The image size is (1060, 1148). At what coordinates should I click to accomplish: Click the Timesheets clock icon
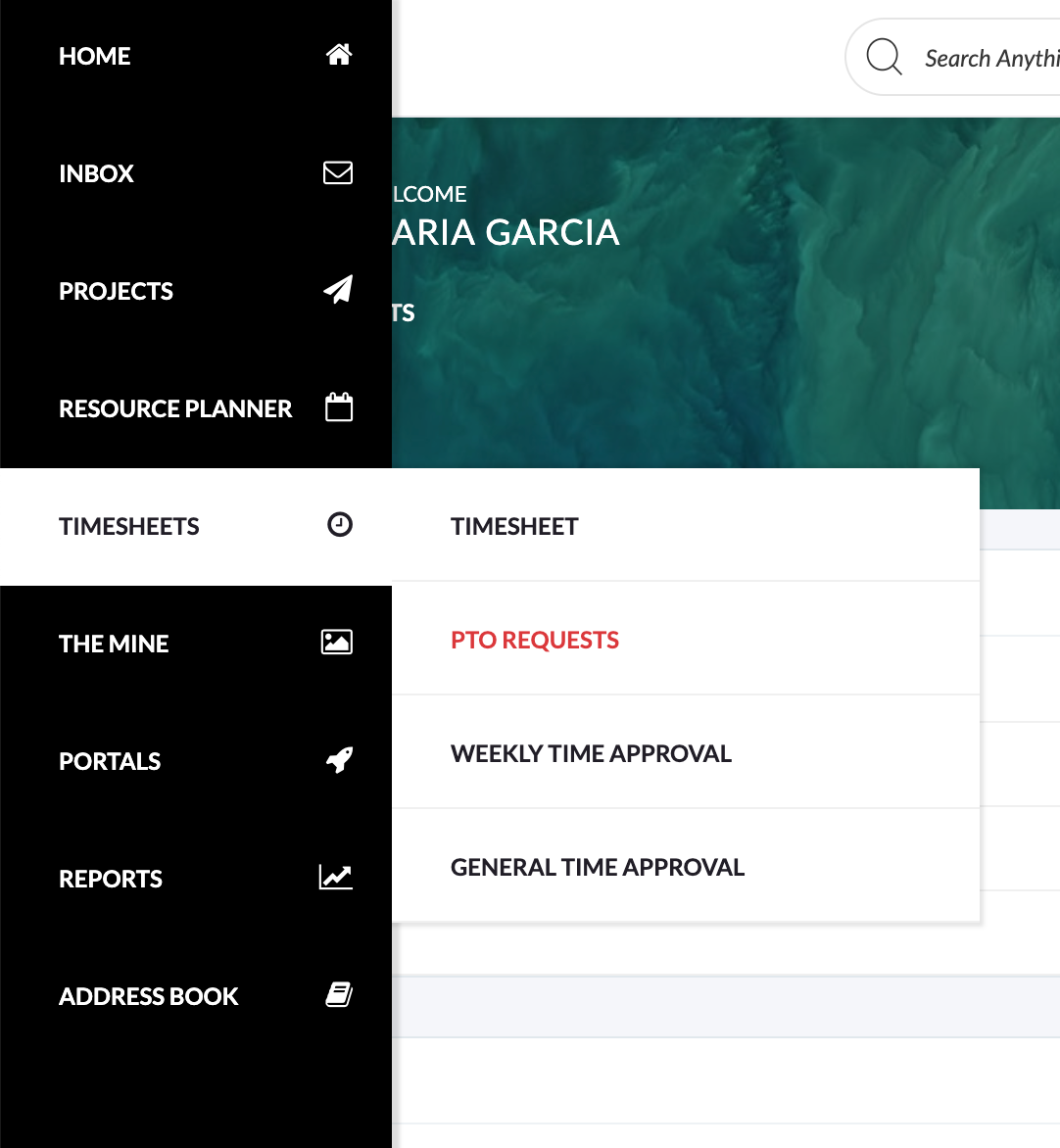(x=340, y=525)
